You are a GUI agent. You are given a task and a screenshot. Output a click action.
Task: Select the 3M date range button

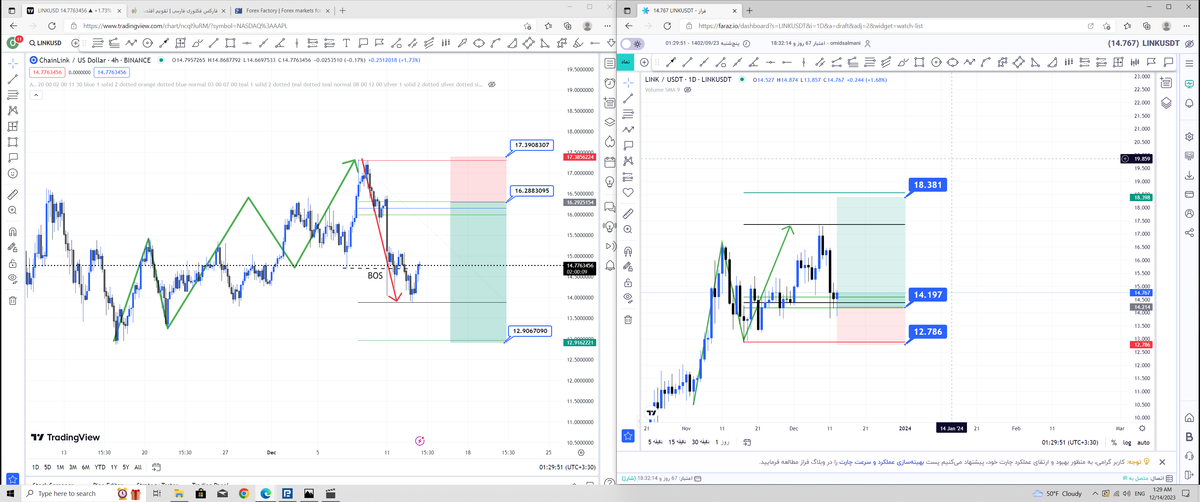pos(73,467)
